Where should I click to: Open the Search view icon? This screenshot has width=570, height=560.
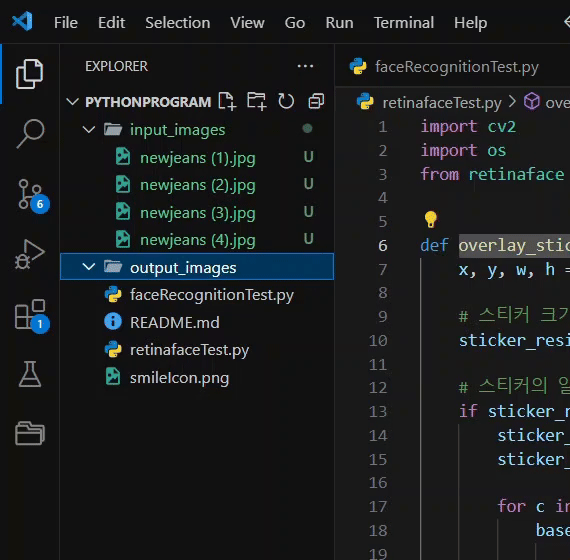pos(30,133)
